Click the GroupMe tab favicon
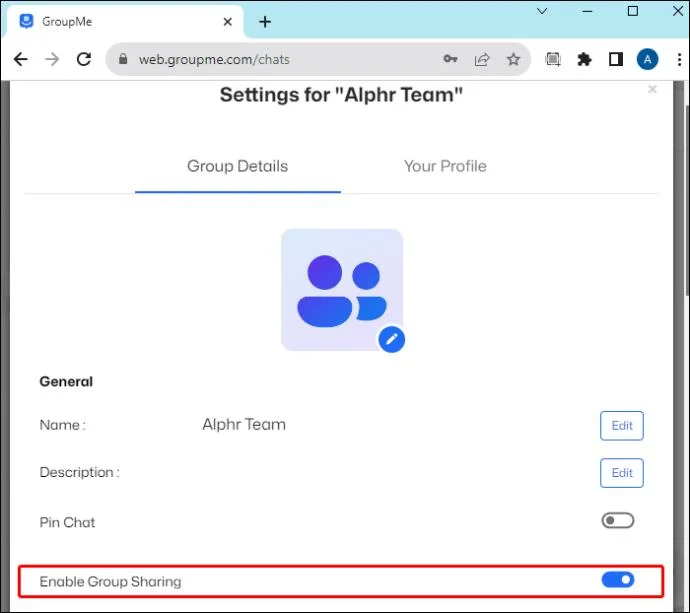The height and width of the screenshot is (613, 690). click(26, 21)
